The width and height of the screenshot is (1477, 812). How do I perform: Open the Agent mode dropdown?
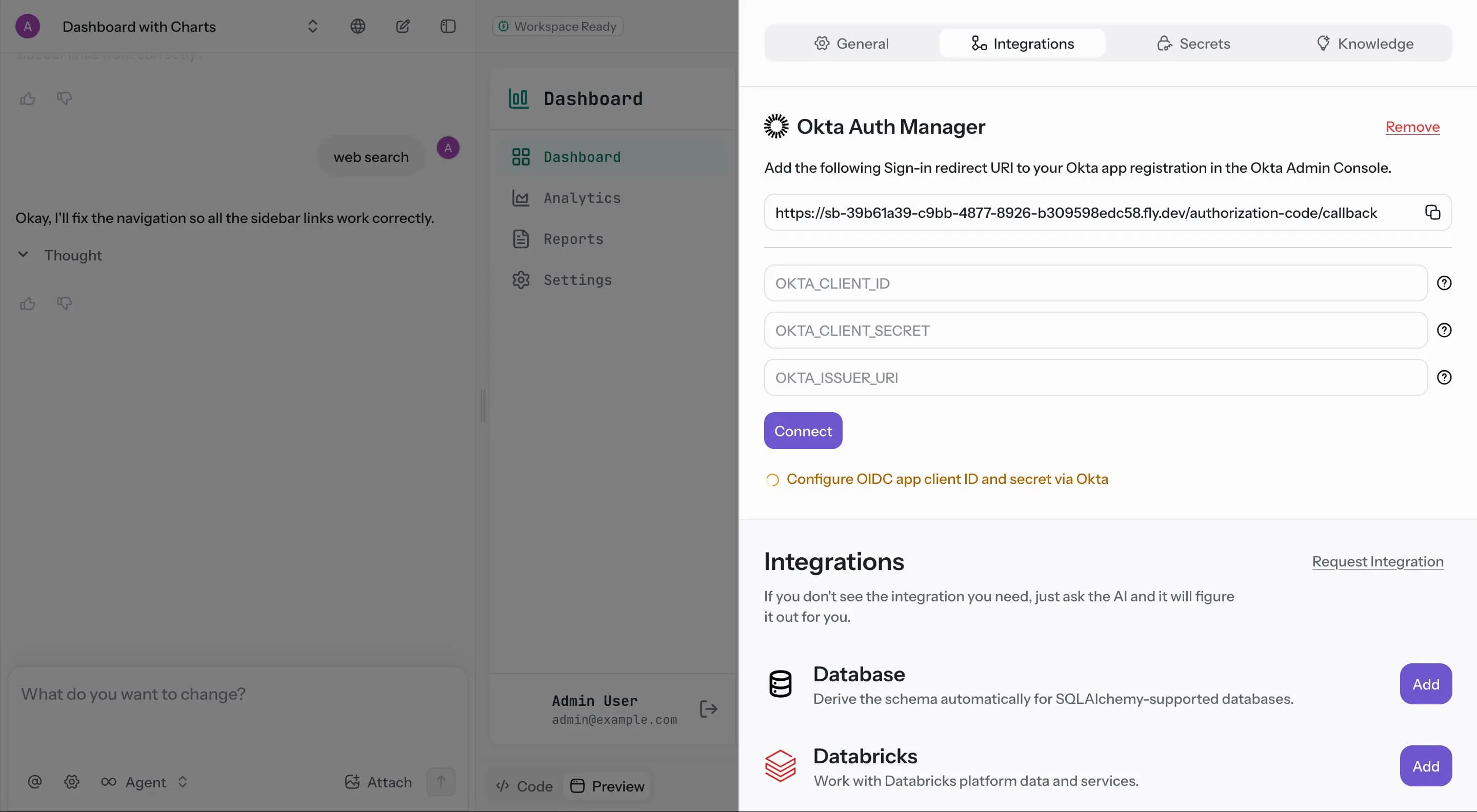(x=145, y=782)
